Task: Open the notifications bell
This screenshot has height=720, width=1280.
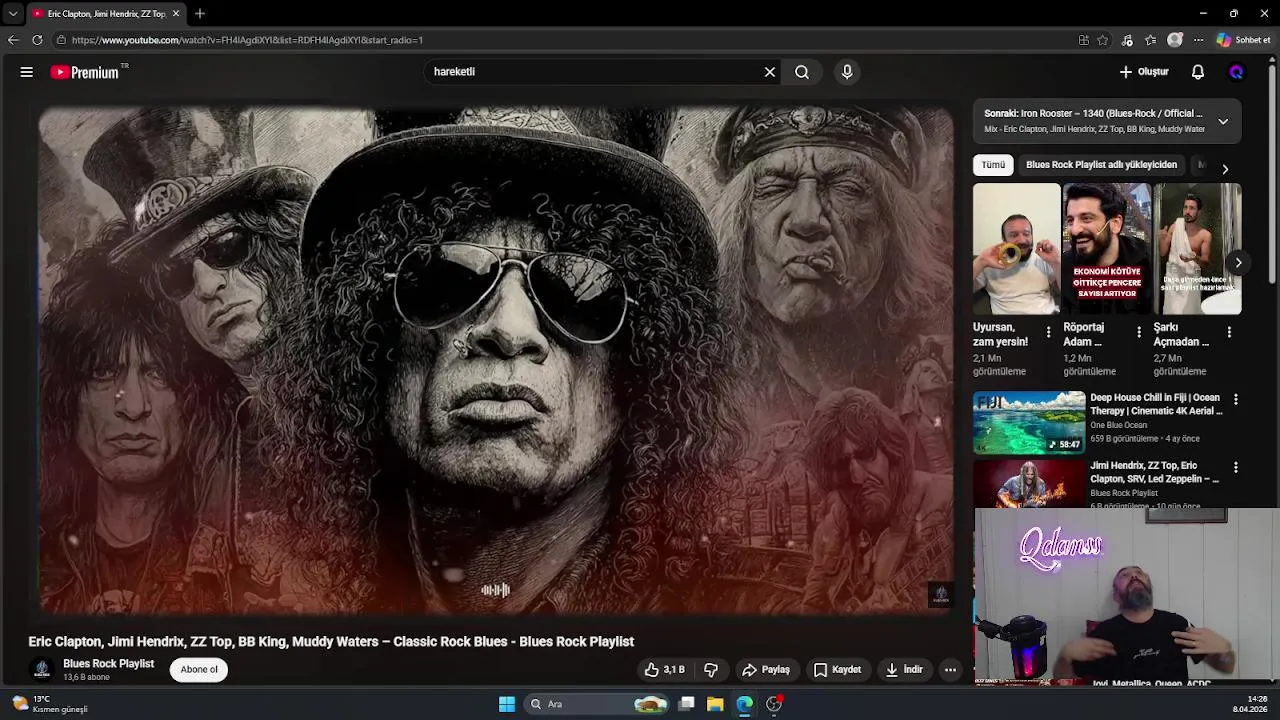Action: click(x=1198, y=72)
